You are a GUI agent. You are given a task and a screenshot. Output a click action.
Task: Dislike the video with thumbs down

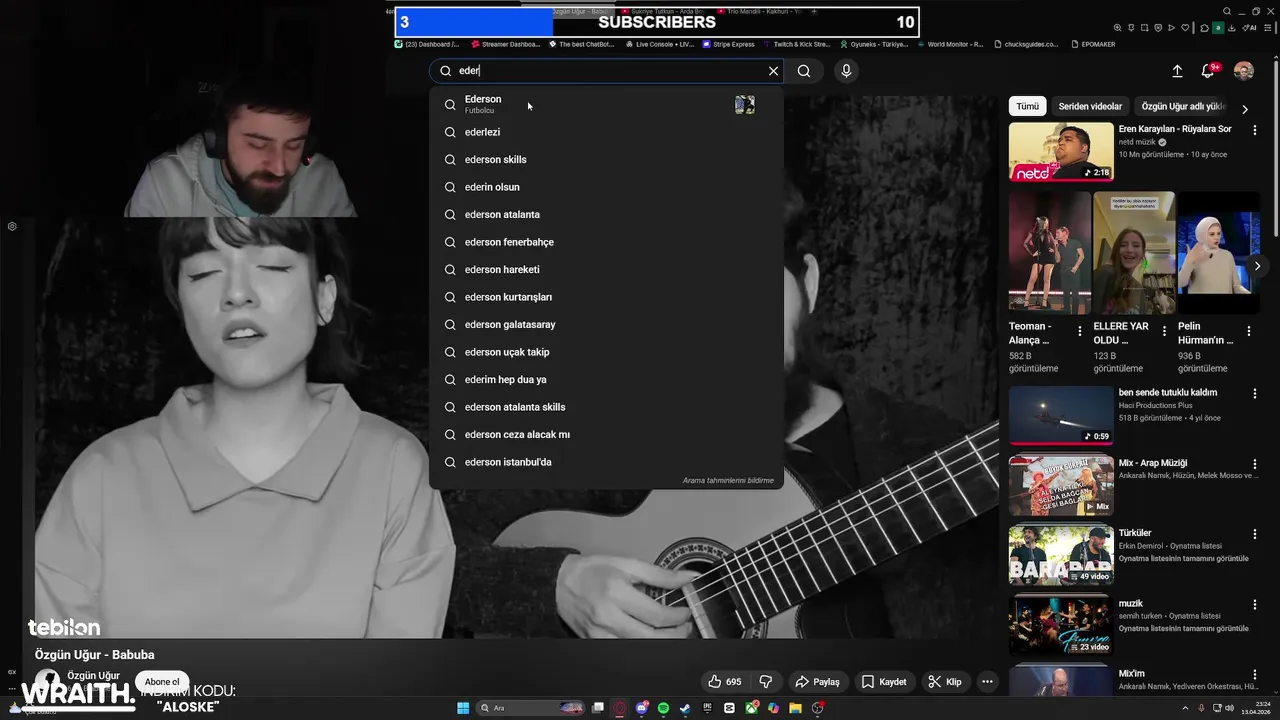(766, 682)
